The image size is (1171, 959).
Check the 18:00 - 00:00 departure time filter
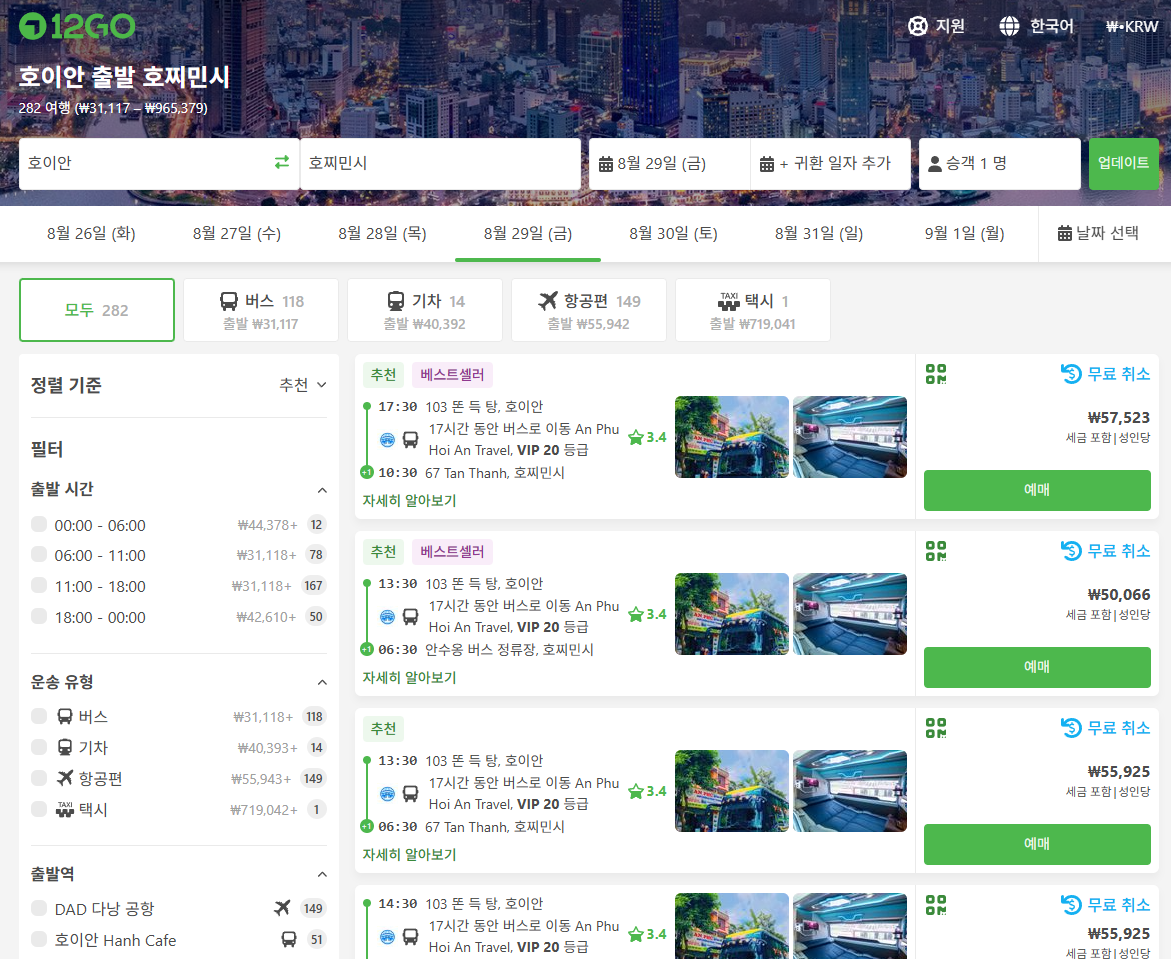[x=39, y=616]
